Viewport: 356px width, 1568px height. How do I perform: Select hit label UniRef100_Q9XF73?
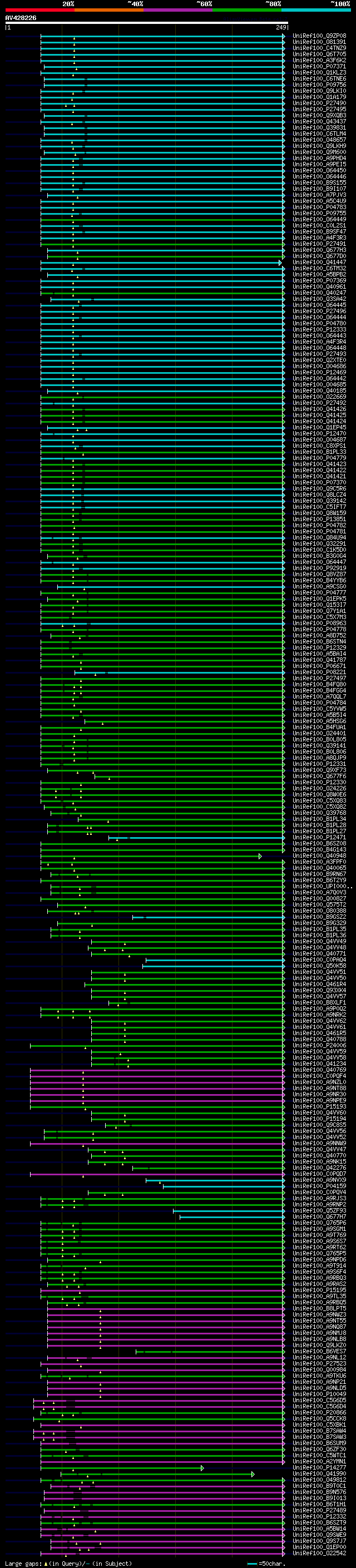[x=319, y=770]
